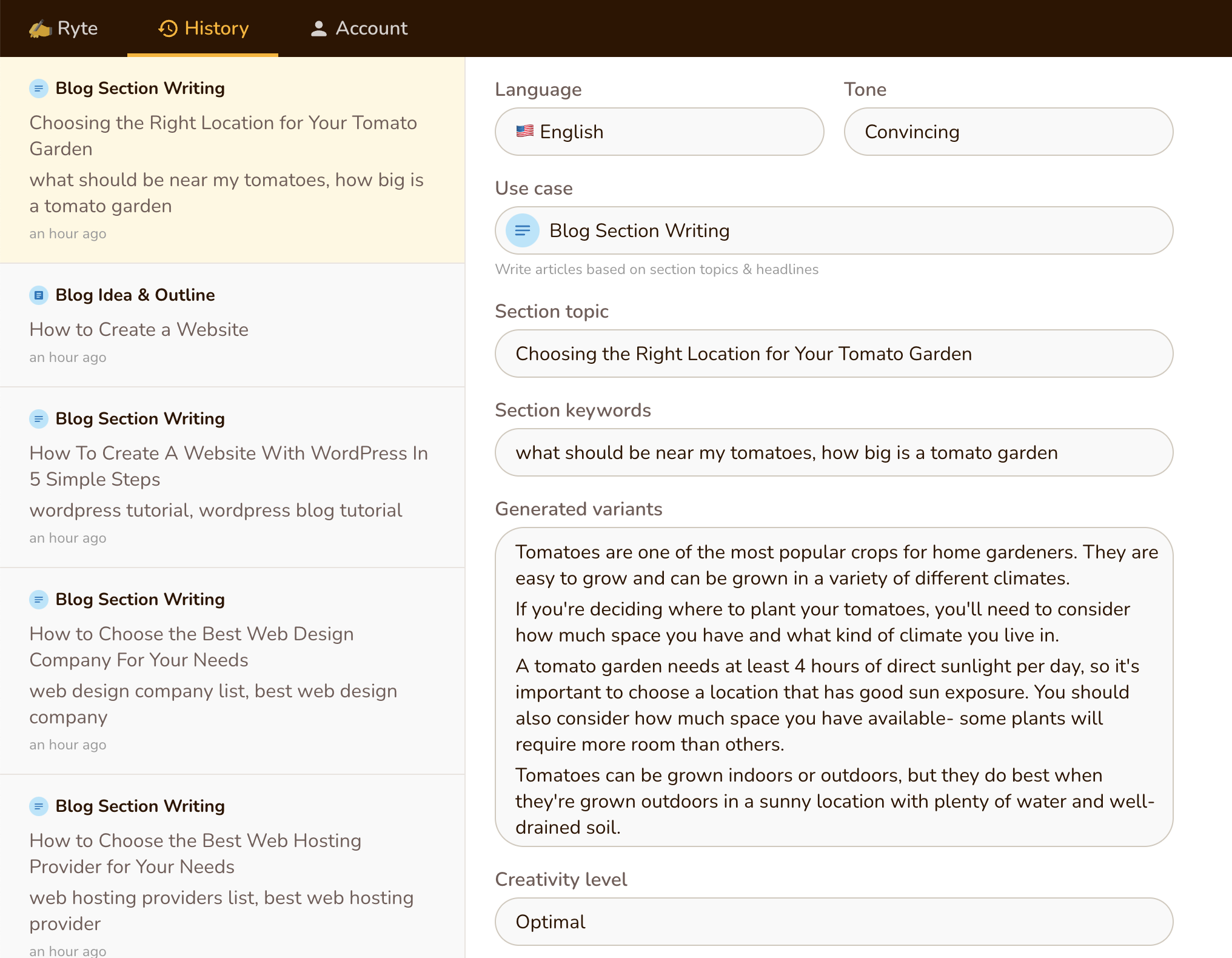The height and width of the screenshot is (958, 1232).
Task: Click the History clock icon
Action: (x=168, y=28)
